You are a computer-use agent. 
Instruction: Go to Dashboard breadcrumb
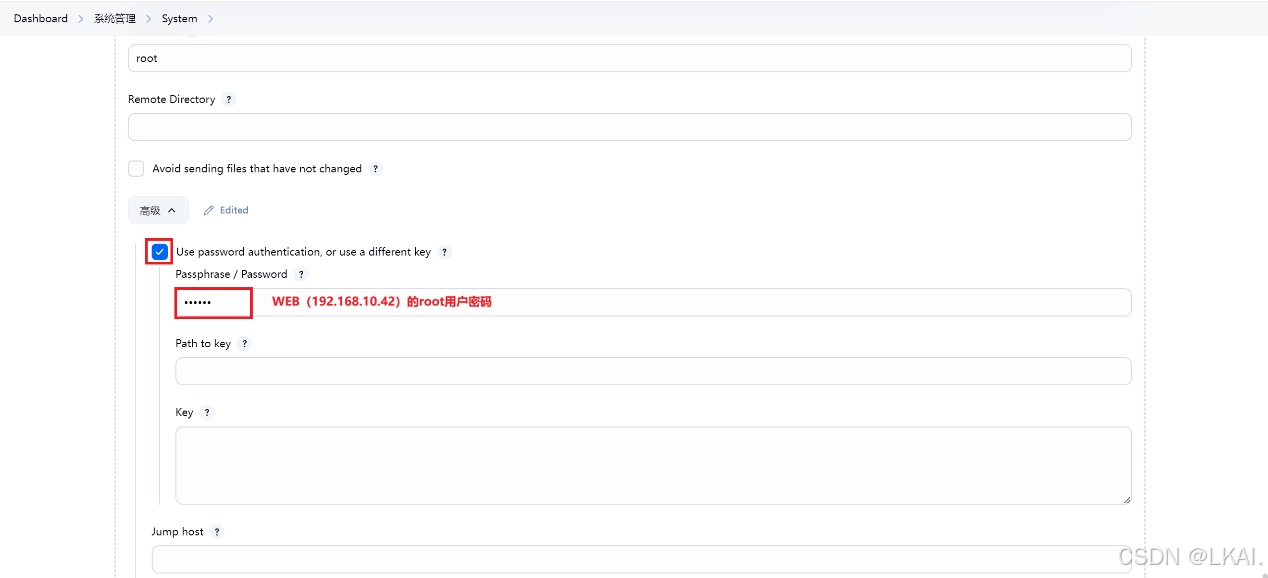coord(41,19)
